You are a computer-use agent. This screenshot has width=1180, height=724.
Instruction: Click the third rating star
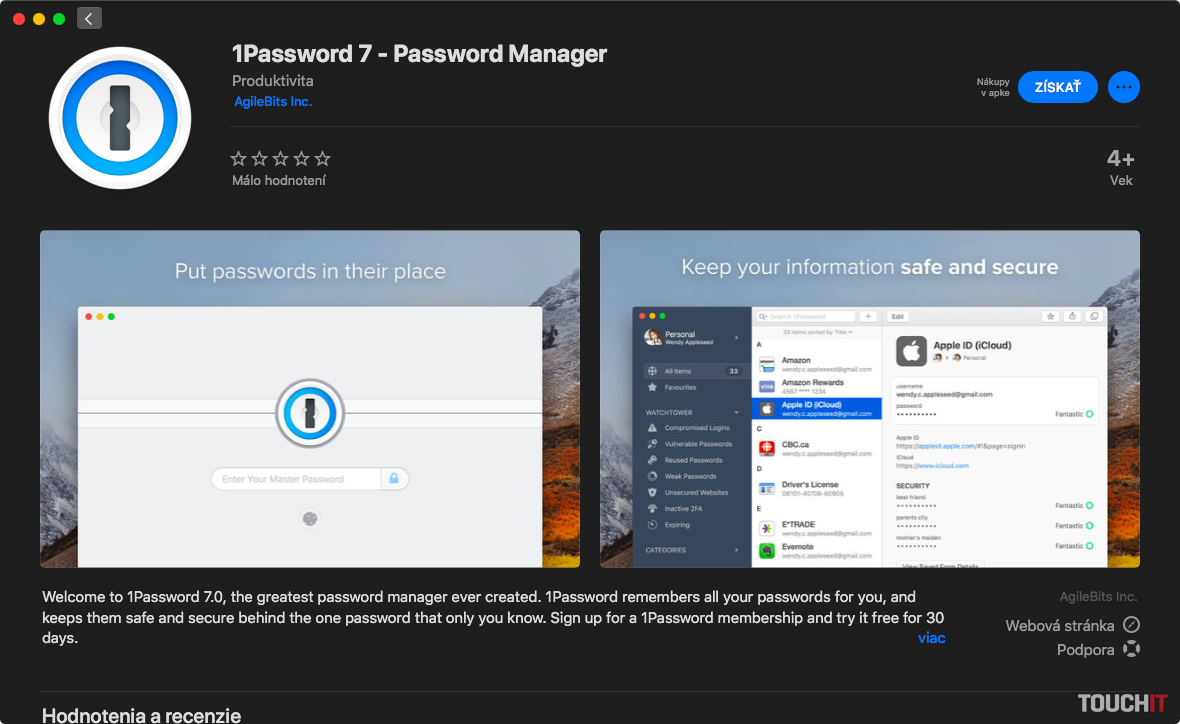pyautogui.click(x=280, y=158)
